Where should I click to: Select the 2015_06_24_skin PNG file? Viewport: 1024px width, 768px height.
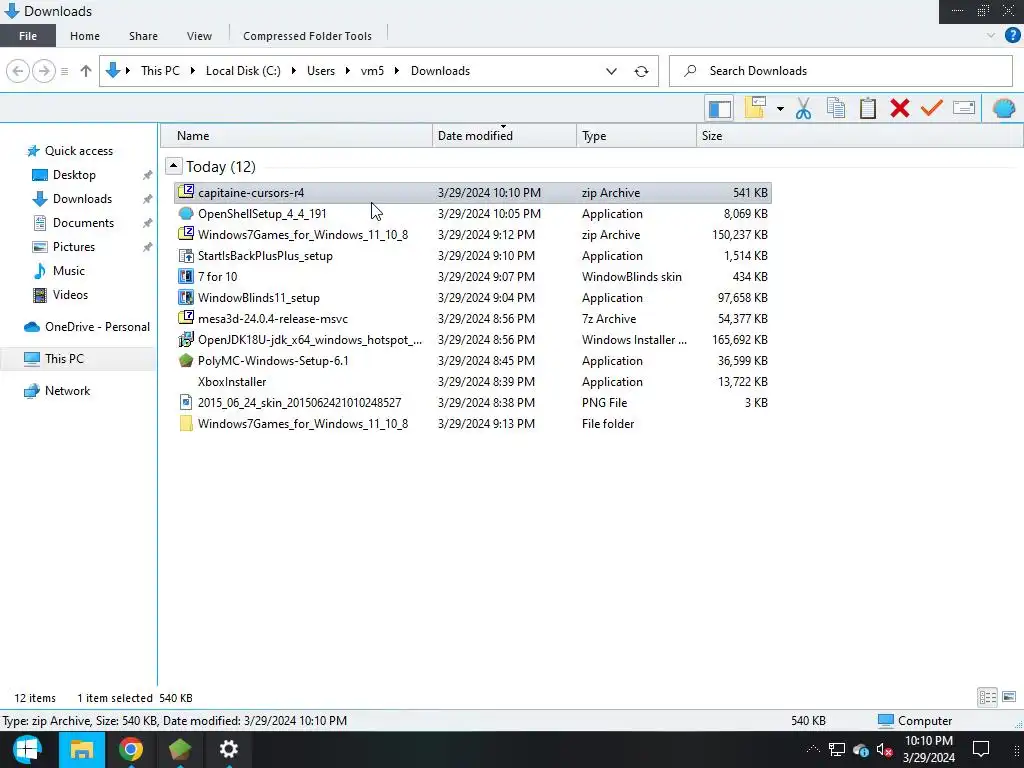click(473, 403)
